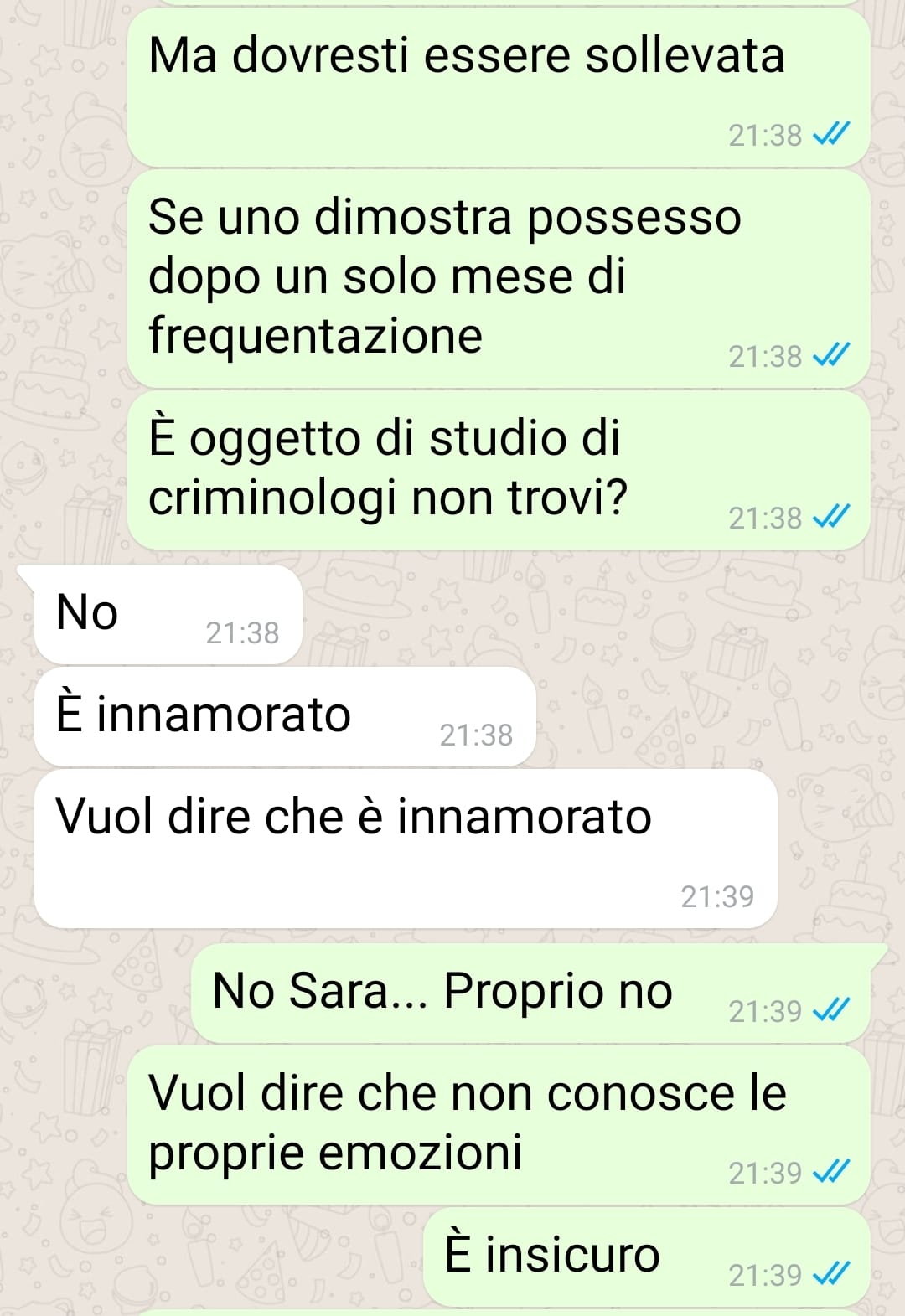The width and height of the screenshot is (905, 1316).
Task: Select the 'Ma dovresti essere sollevata' message bubble
Action: 499,88
